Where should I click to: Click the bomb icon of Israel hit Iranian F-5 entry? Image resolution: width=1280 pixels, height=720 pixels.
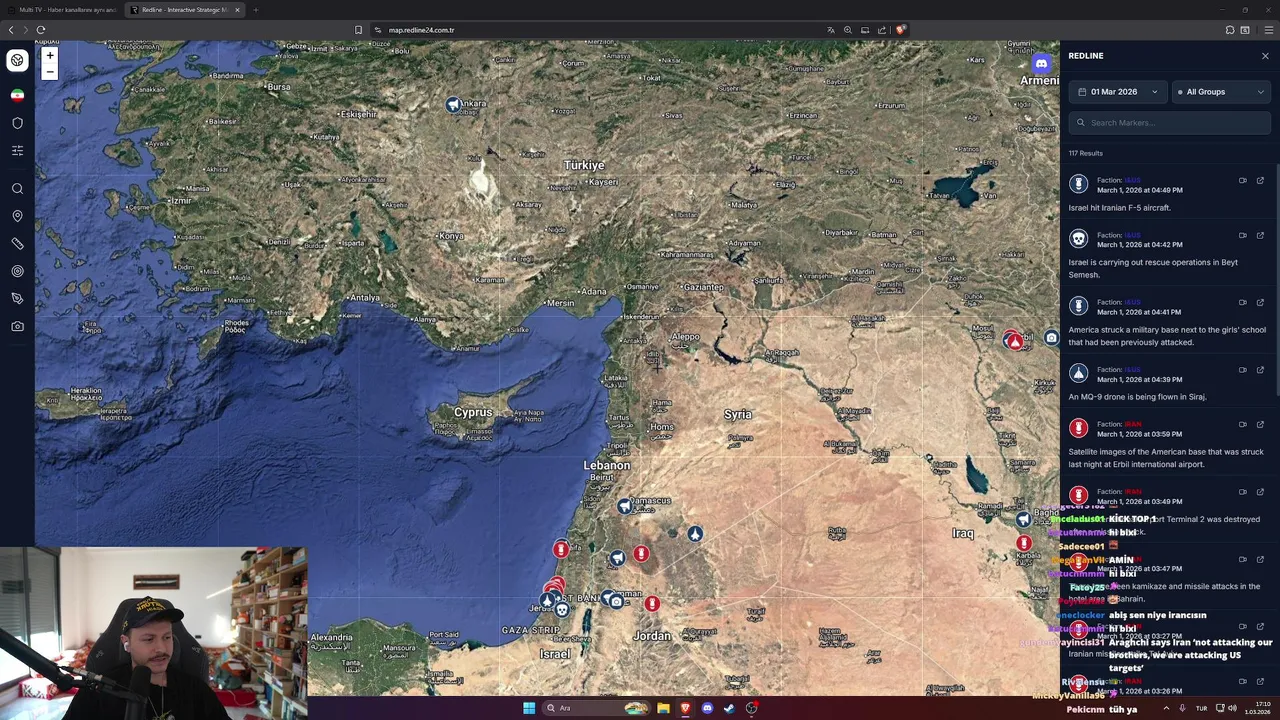point(1078,184)
